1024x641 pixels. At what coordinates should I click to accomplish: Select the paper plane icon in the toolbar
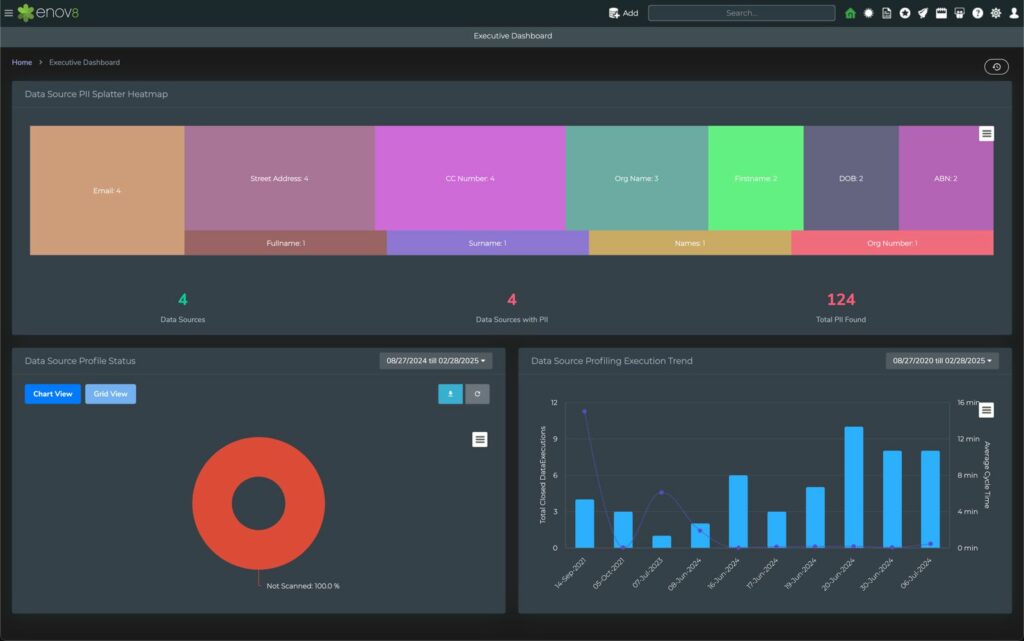click(x=922, y=13)
